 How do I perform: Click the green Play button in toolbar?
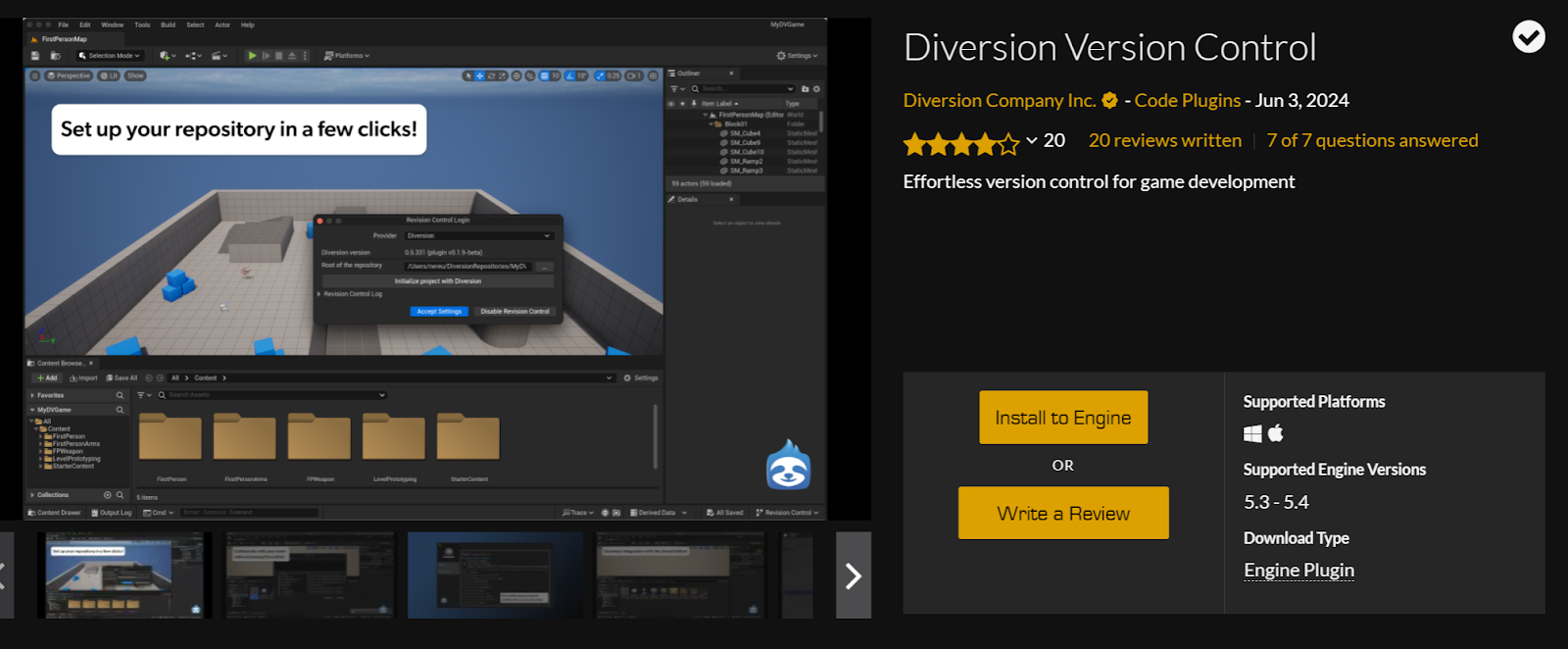(x=252, y=56)
